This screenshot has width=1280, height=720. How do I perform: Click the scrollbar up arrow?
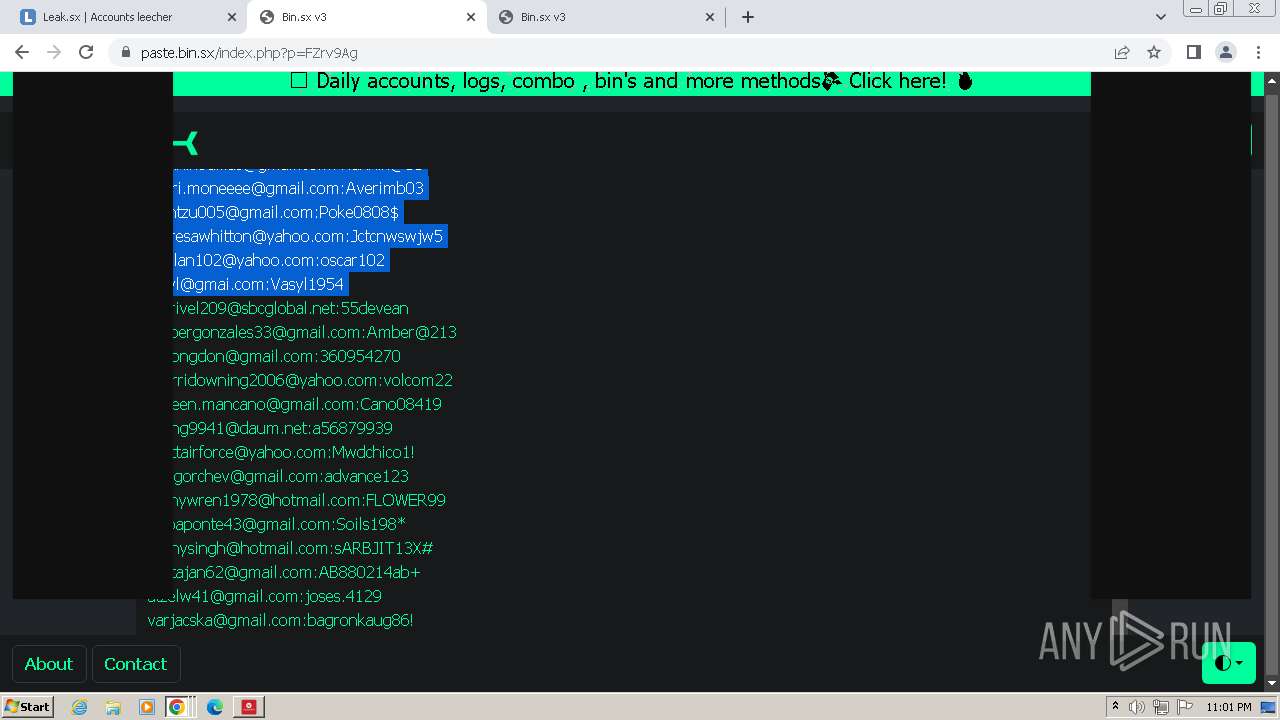coord(1271,79)
